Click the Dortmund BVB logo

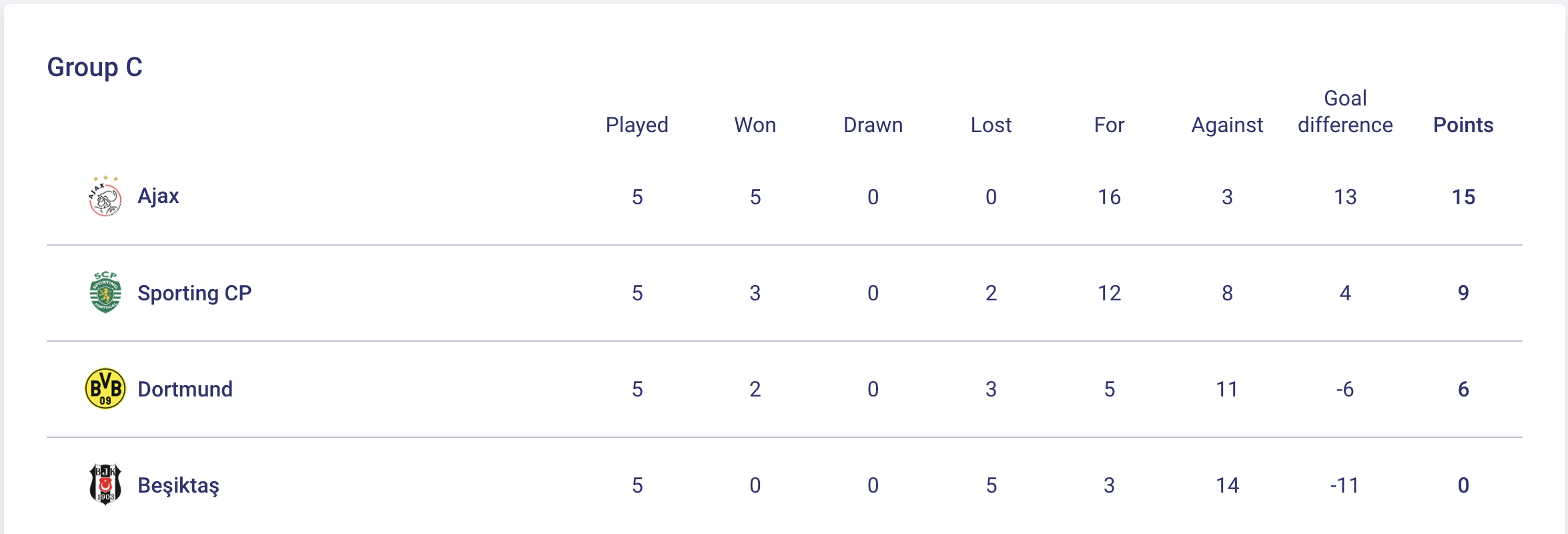(105, 388)
